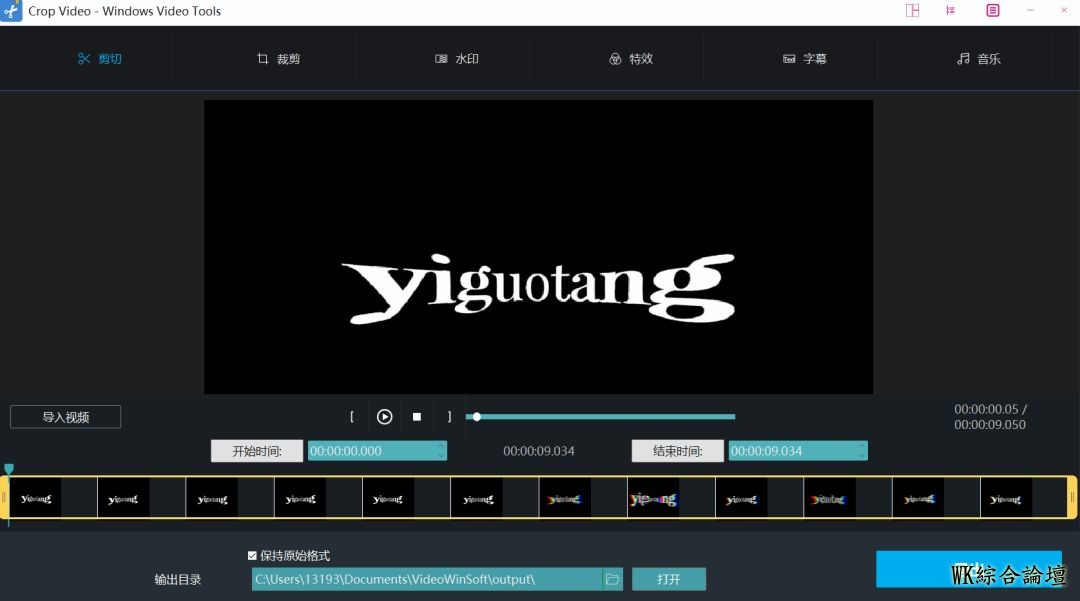The image size is (1080, 601).
Task: Toggle the 保持原始格式 checkbox
Action: click(x=252, y=556)
